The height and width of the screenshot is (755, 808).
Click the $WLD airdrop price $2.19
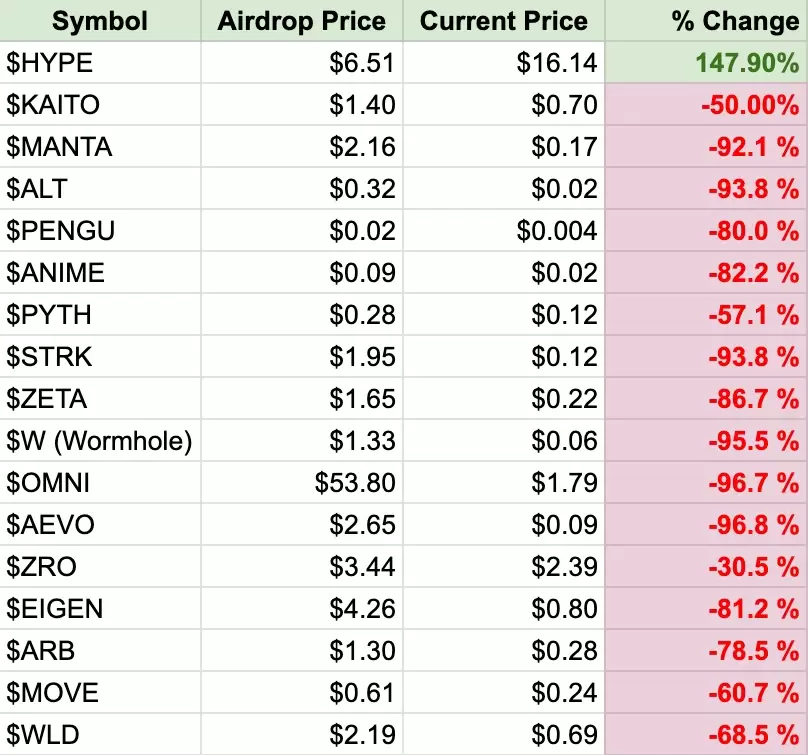301,735
